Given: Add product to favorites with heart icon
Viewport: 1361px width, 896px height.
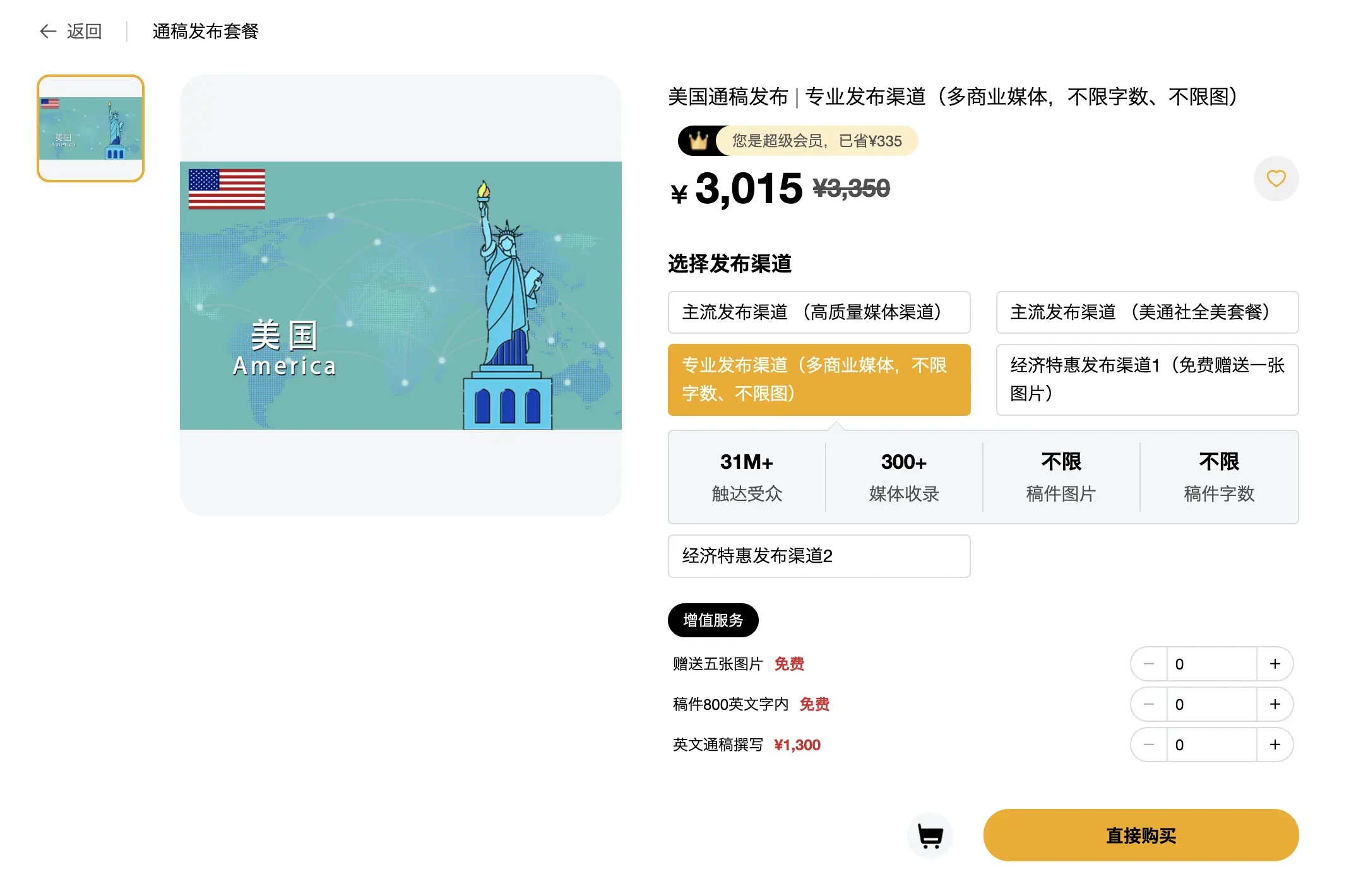Looking at the screenshot, I should point(1276,179).
